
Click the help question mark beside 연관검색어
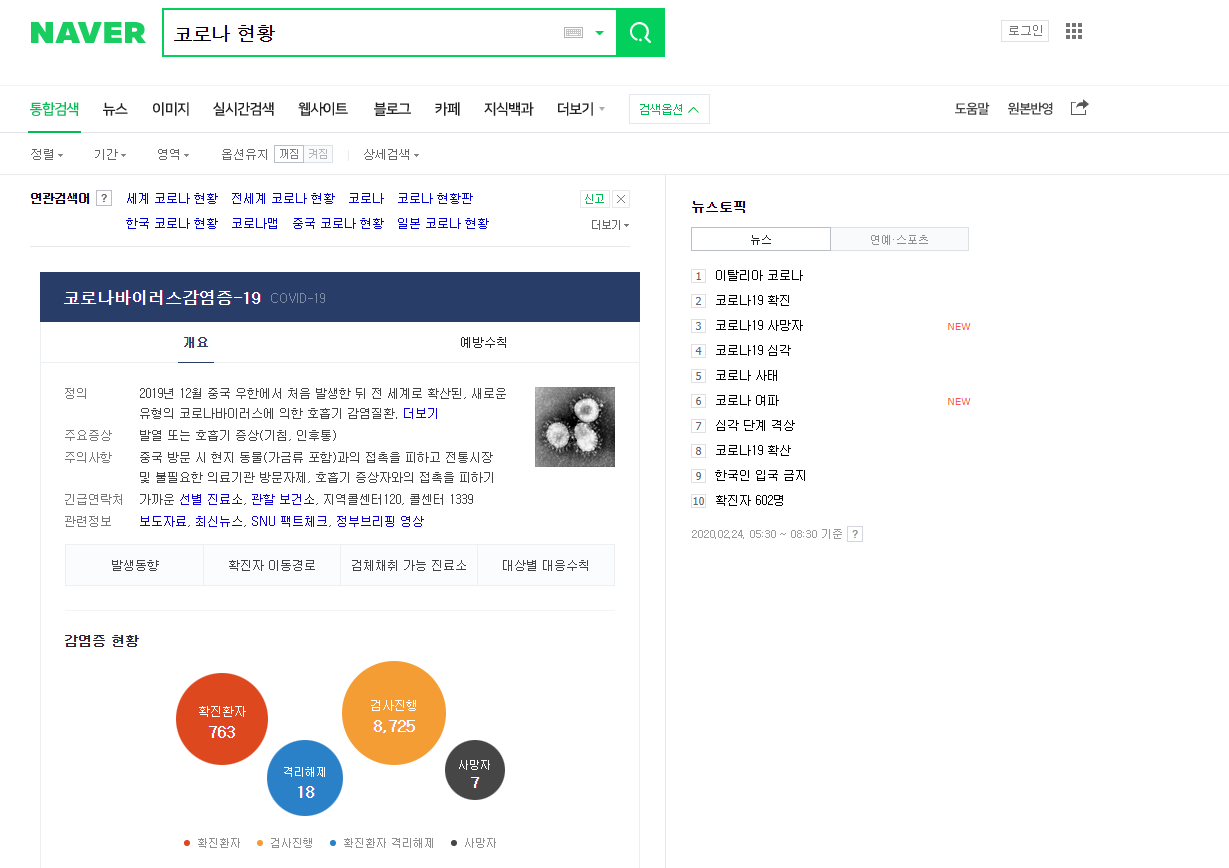click(x=104, y=198)
